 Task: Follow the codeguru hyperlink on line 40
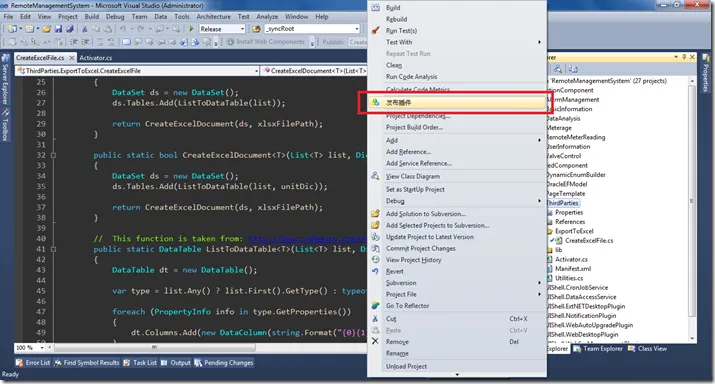tap(307, 239)
